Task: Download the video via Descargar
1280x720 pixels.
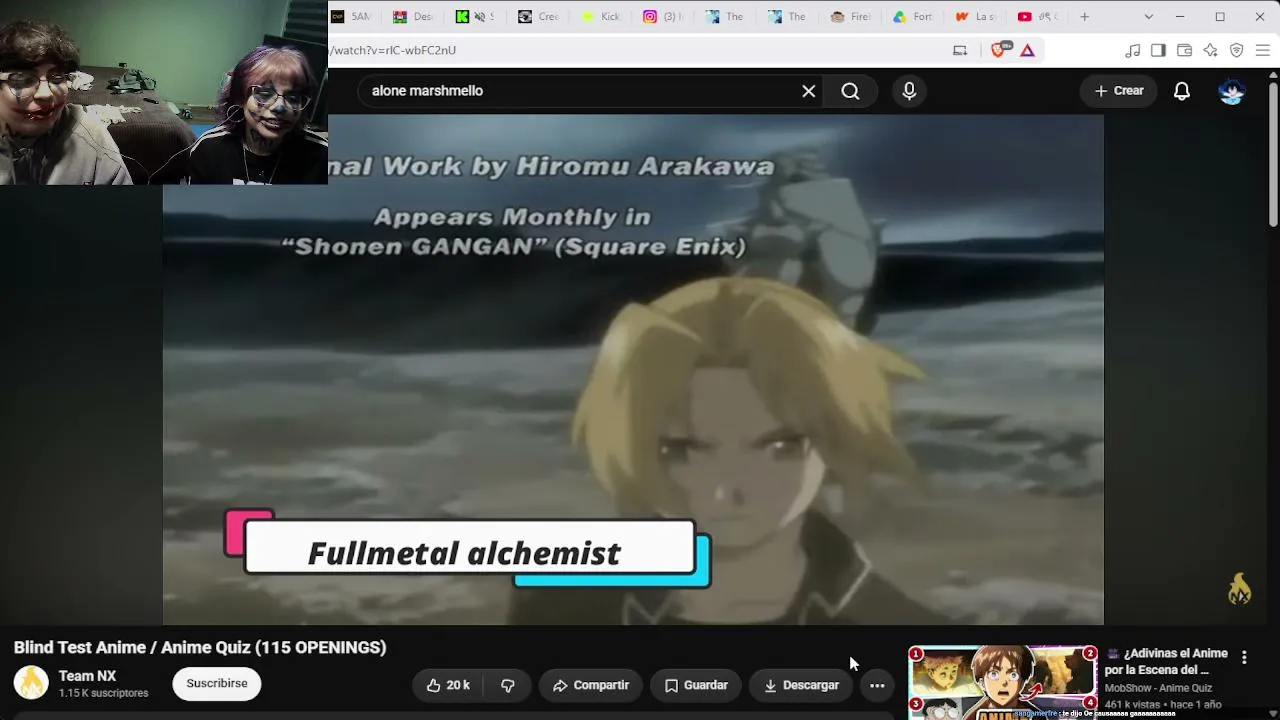Action: click(801, 685)
